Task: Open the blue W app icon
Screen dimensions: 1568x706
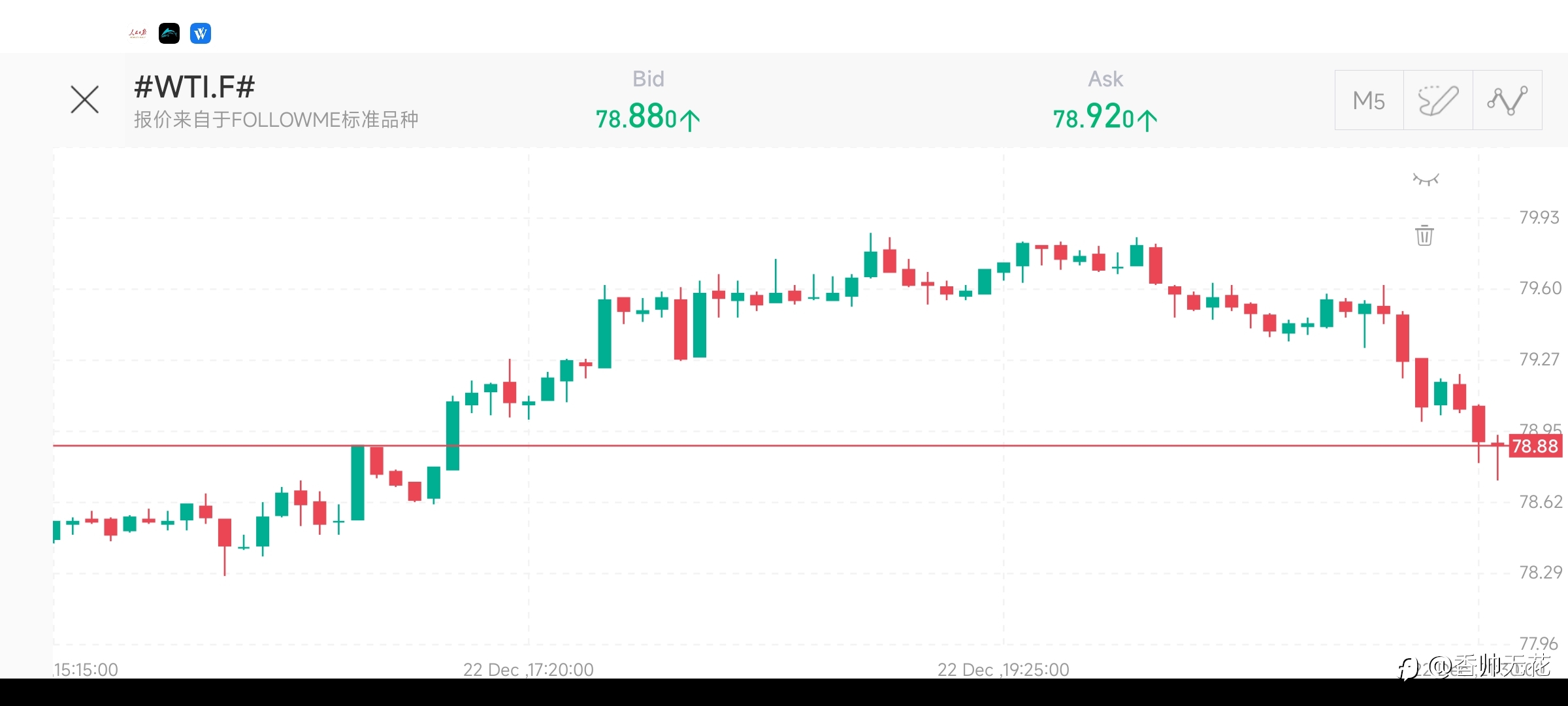Action: 201,33
